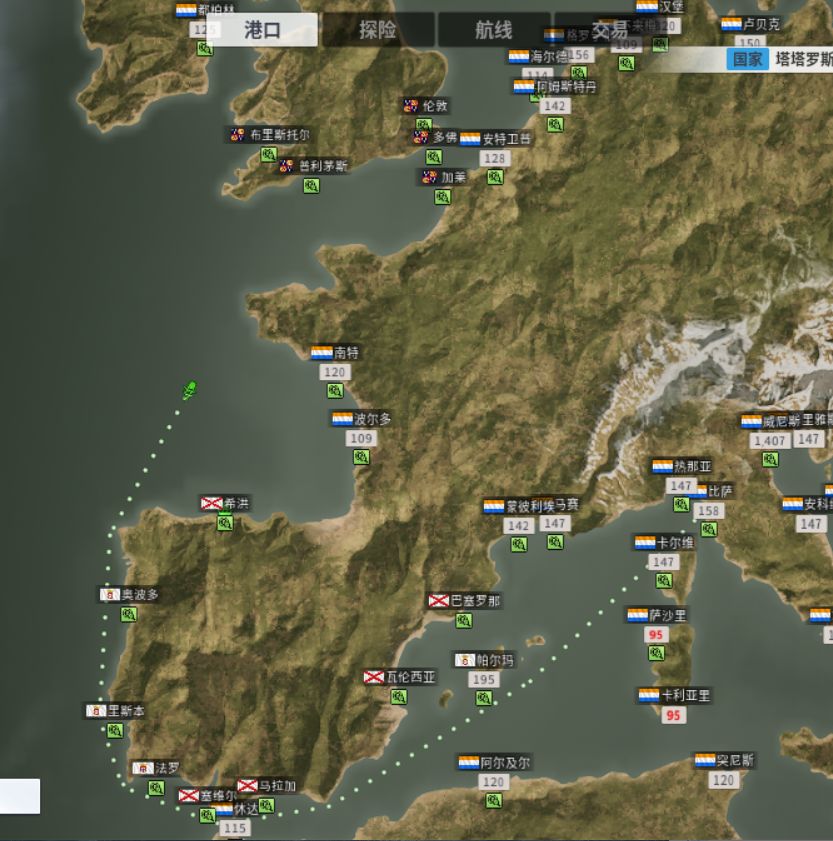Click the 马拉加 port label
The image size is (833, 841).
point(267,786)
